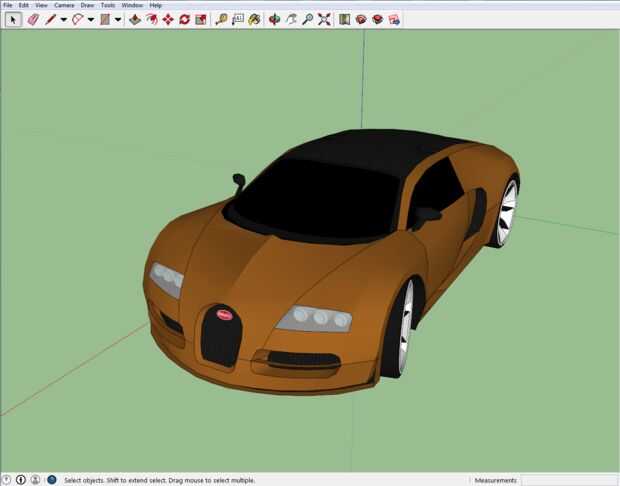Pick the Eraser tool
The width and height of the screenshot is (620, 486).
point(32,19)
